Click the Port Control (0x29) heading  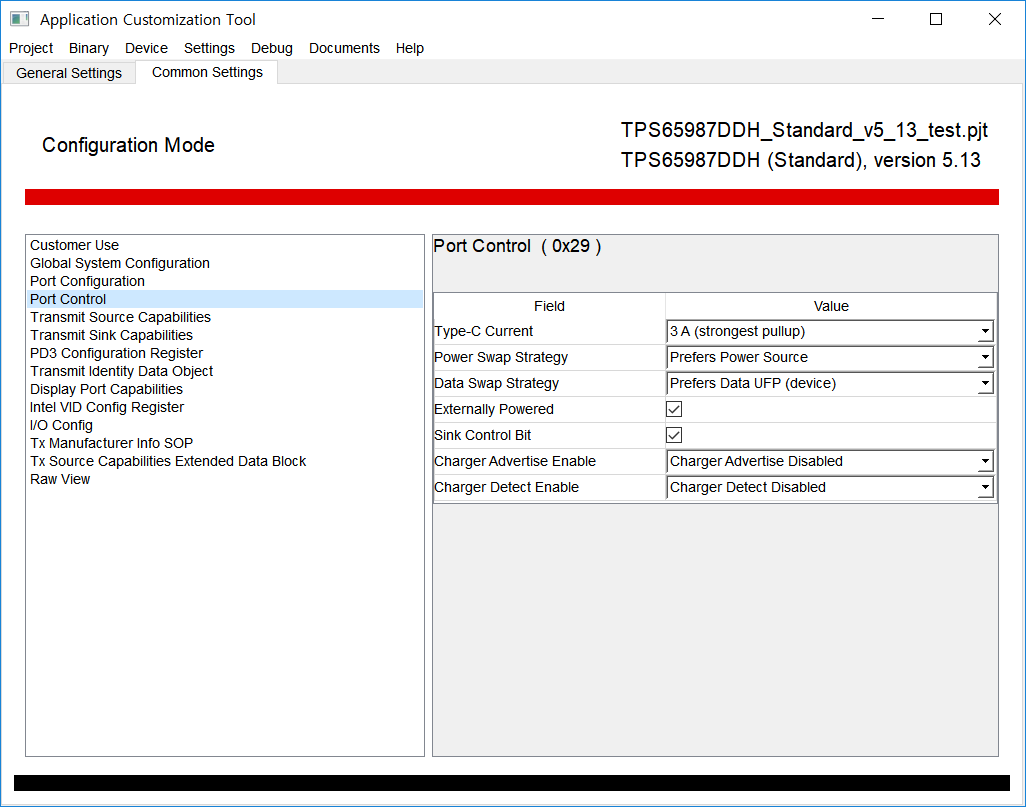[x=518, y=246]
